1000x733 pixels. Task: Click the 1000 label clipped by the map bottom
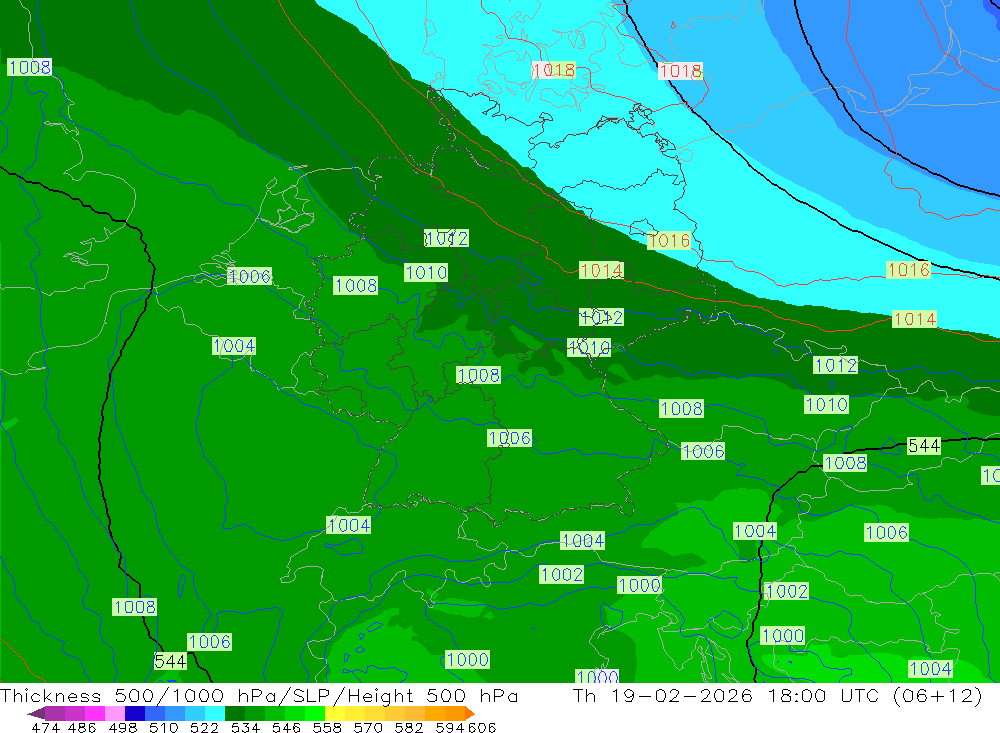pyautogui.click(x=597, y=676)
